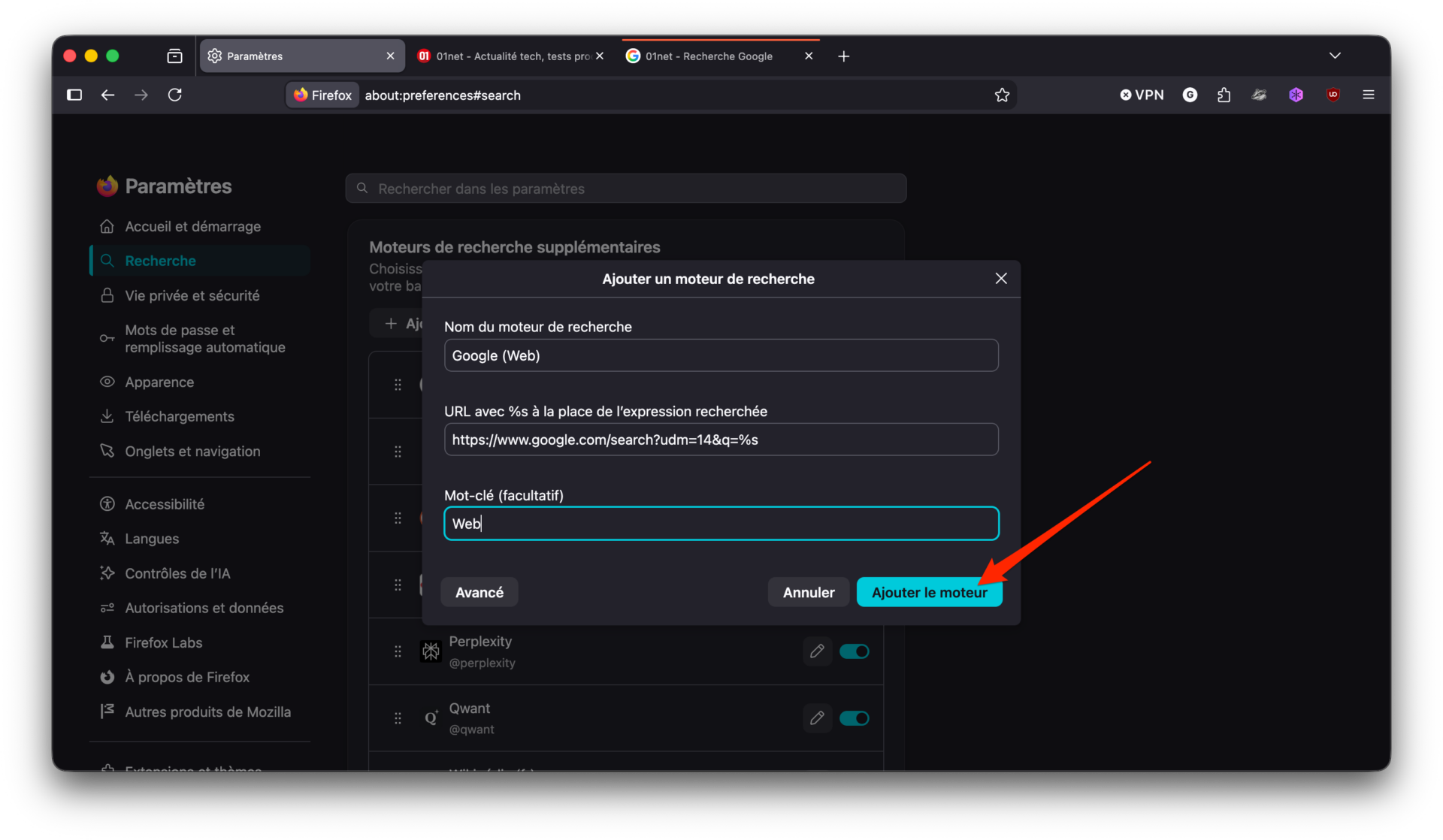1443x840 pixels.
Task: Open À propos de Firefox
Action: point(199,677)
